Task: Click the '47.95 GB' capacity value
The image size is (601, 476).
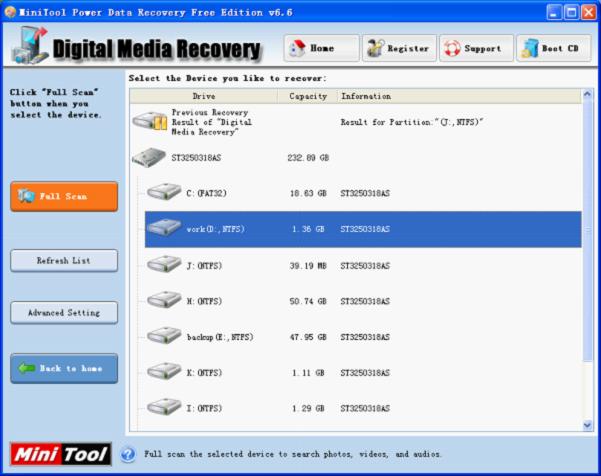Action: (x=308, y=337)
